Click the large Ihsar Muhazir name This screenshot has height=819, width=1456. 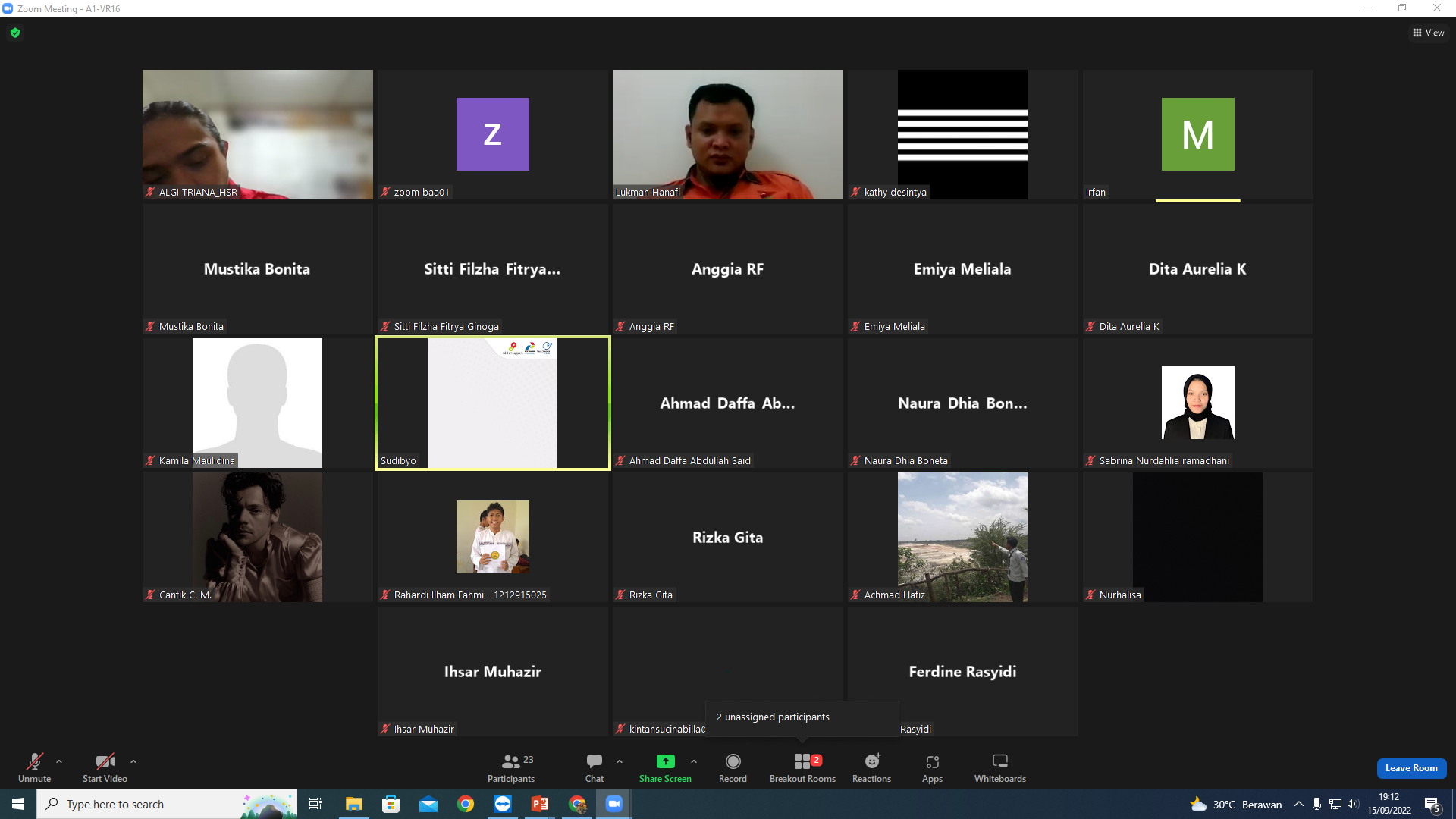493,672
